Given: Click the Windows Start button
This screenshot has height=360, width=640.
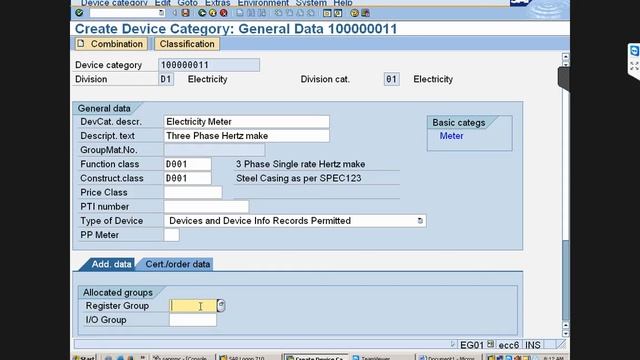Looking at the screenshot, I should pyautogui.click(x=84, y=357).
